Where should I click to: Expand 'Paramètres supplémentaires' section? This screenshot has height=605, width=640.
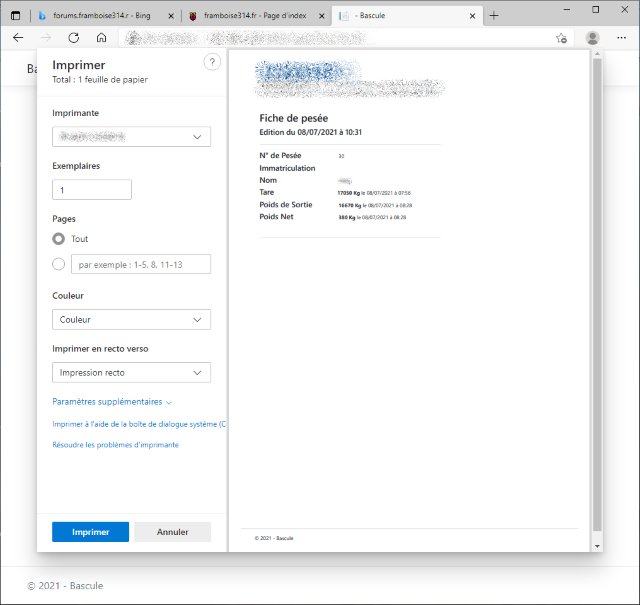coord(112,402)
